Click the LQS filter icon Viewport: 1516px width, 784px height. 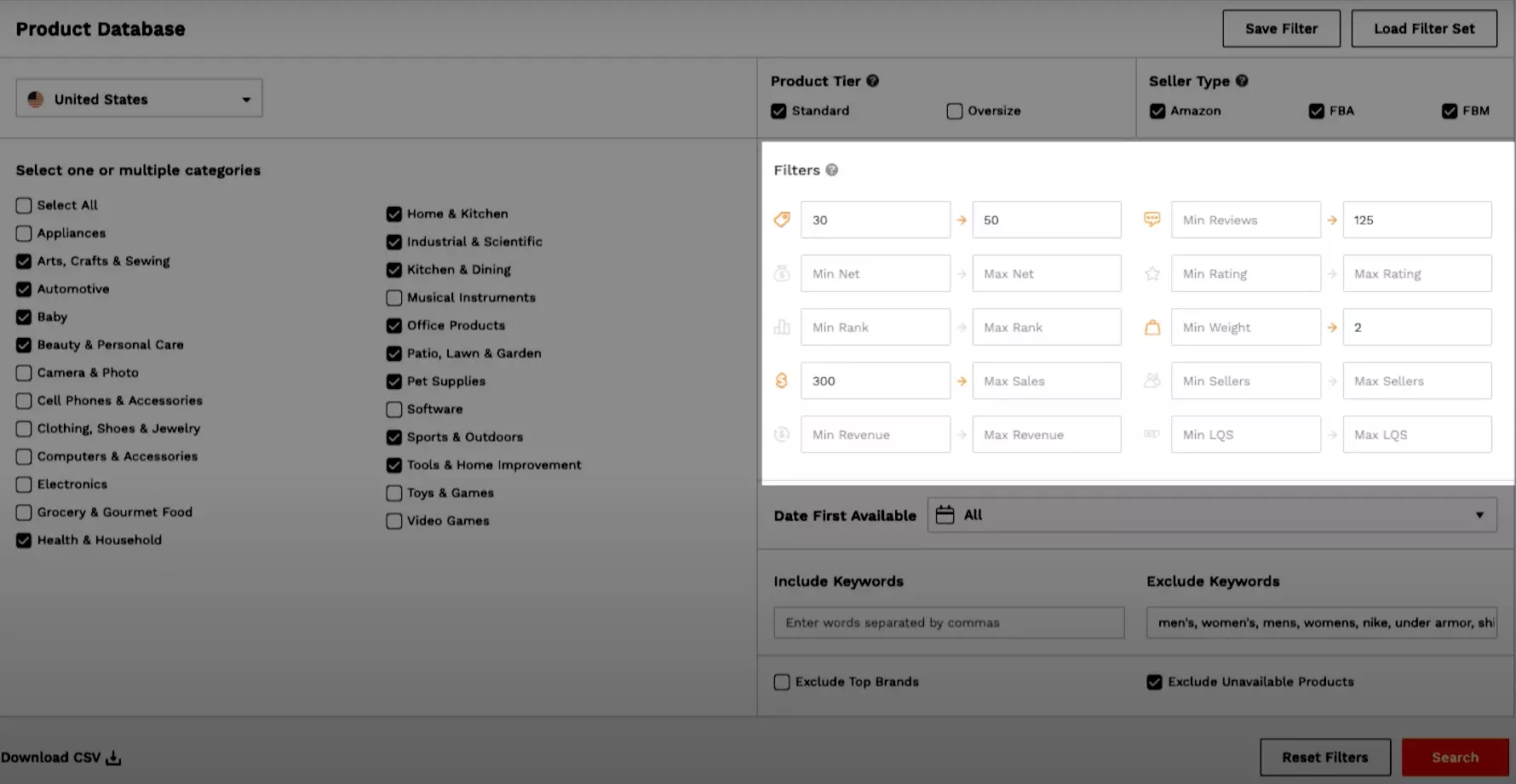click(1152, 434)
